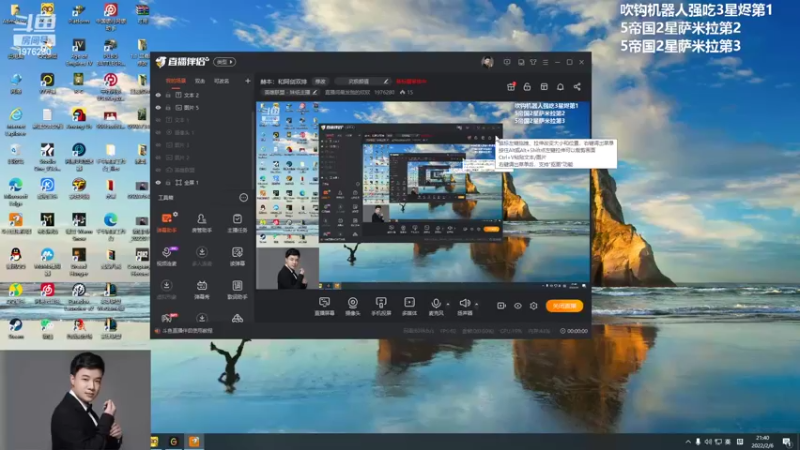Click the padlock icon in the top toolbar
This screenshot has height=450, width=800.
(527, 87)
